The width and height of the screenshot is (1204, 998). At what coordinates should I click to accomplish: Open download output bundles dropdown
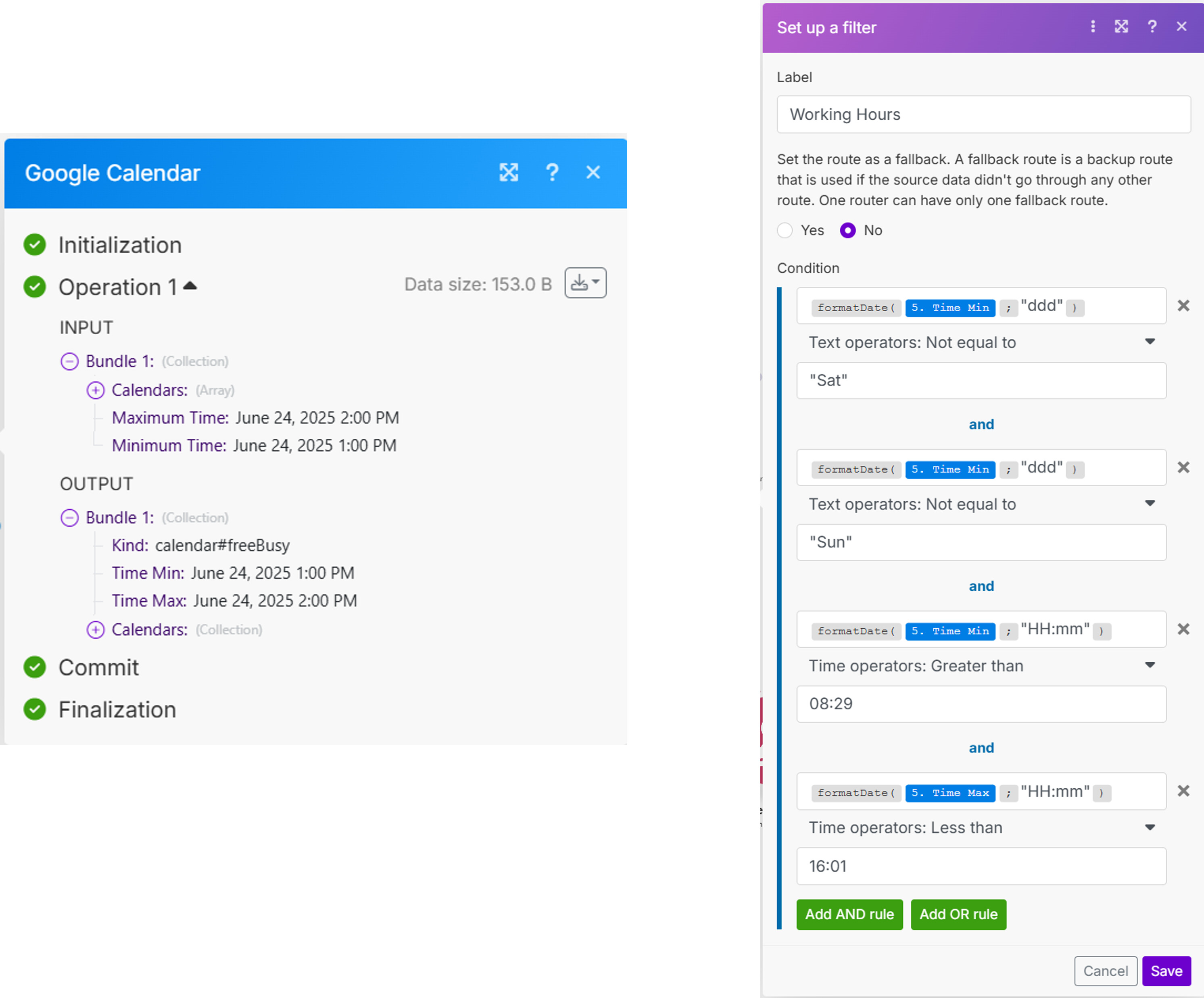point(585,283)
